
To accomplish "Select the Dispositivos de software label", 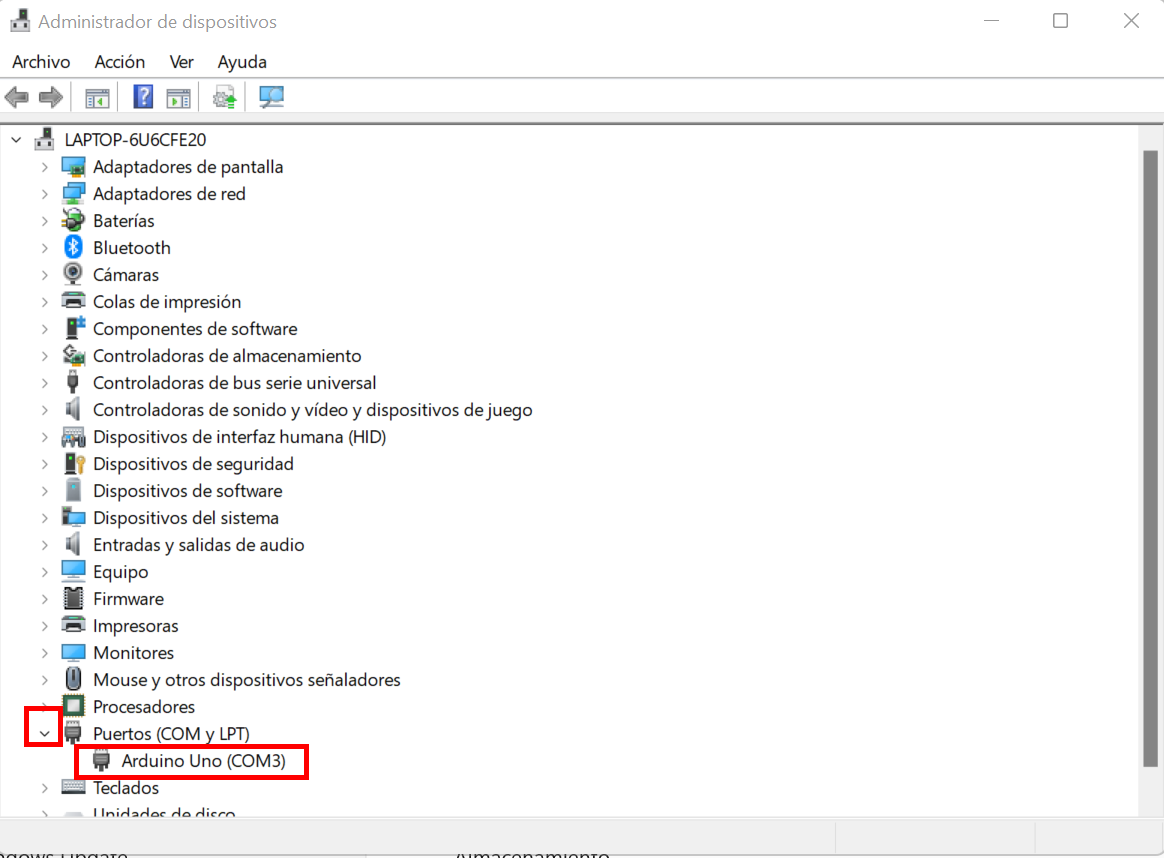I will 188,491.
